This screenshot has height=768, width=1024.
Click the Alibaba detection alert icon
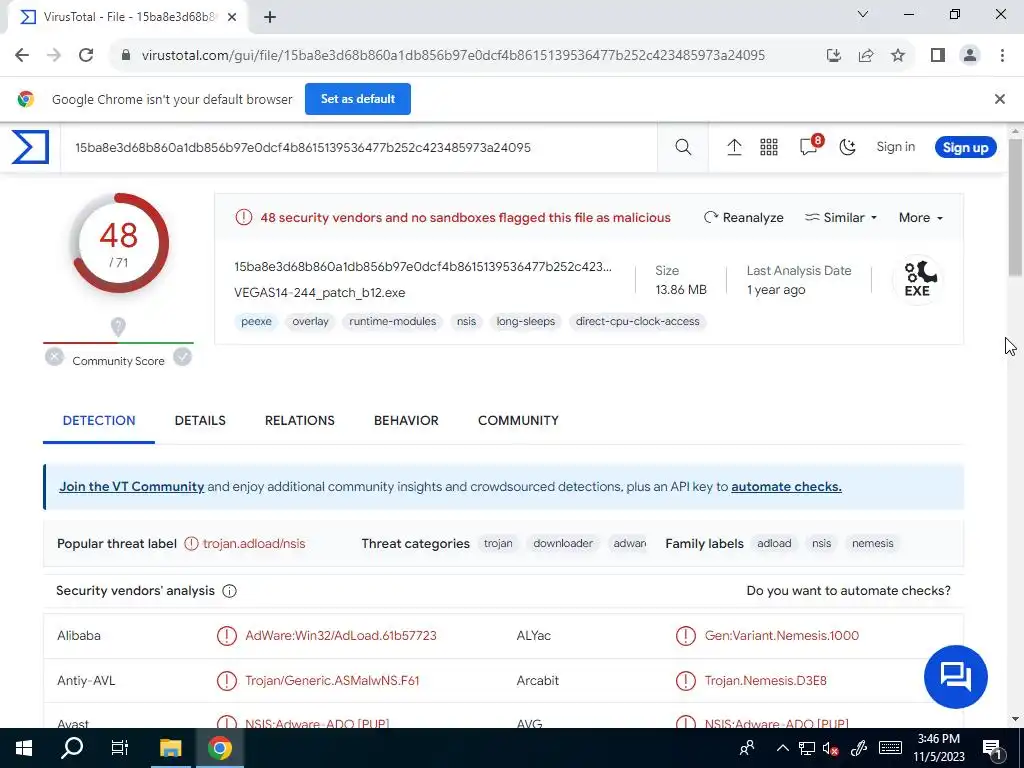(x=227, y=635)
